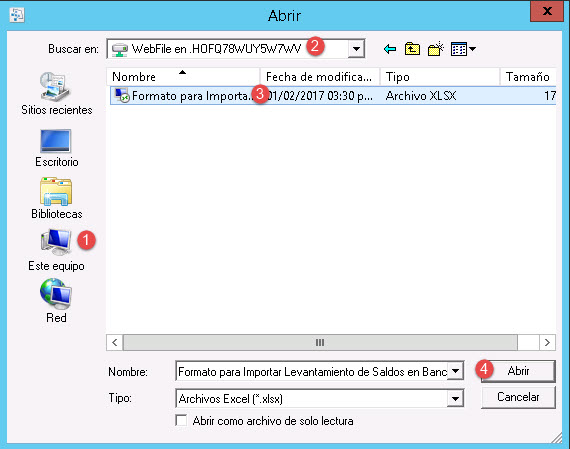Sort files by the Tipo column
The height and width of the screenshot is (449, 570).
pos(440,77)
